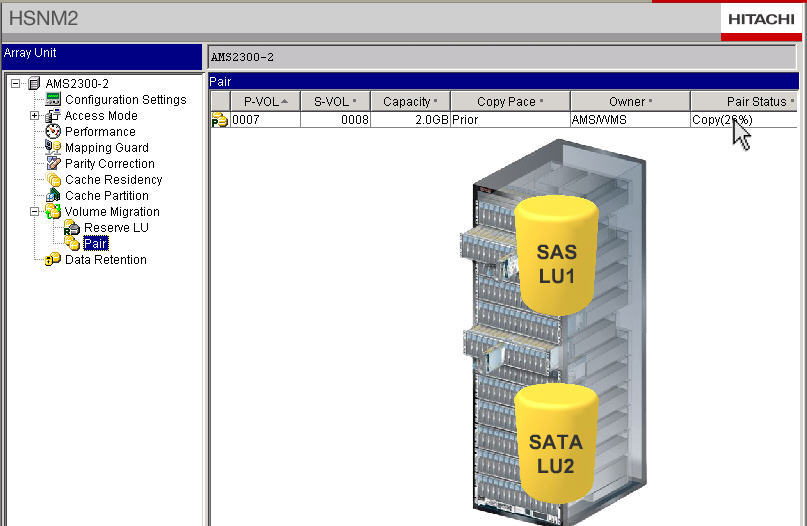807x526 pixels.
Task: Select Mapping Guard item
Action: coord(107,147)
